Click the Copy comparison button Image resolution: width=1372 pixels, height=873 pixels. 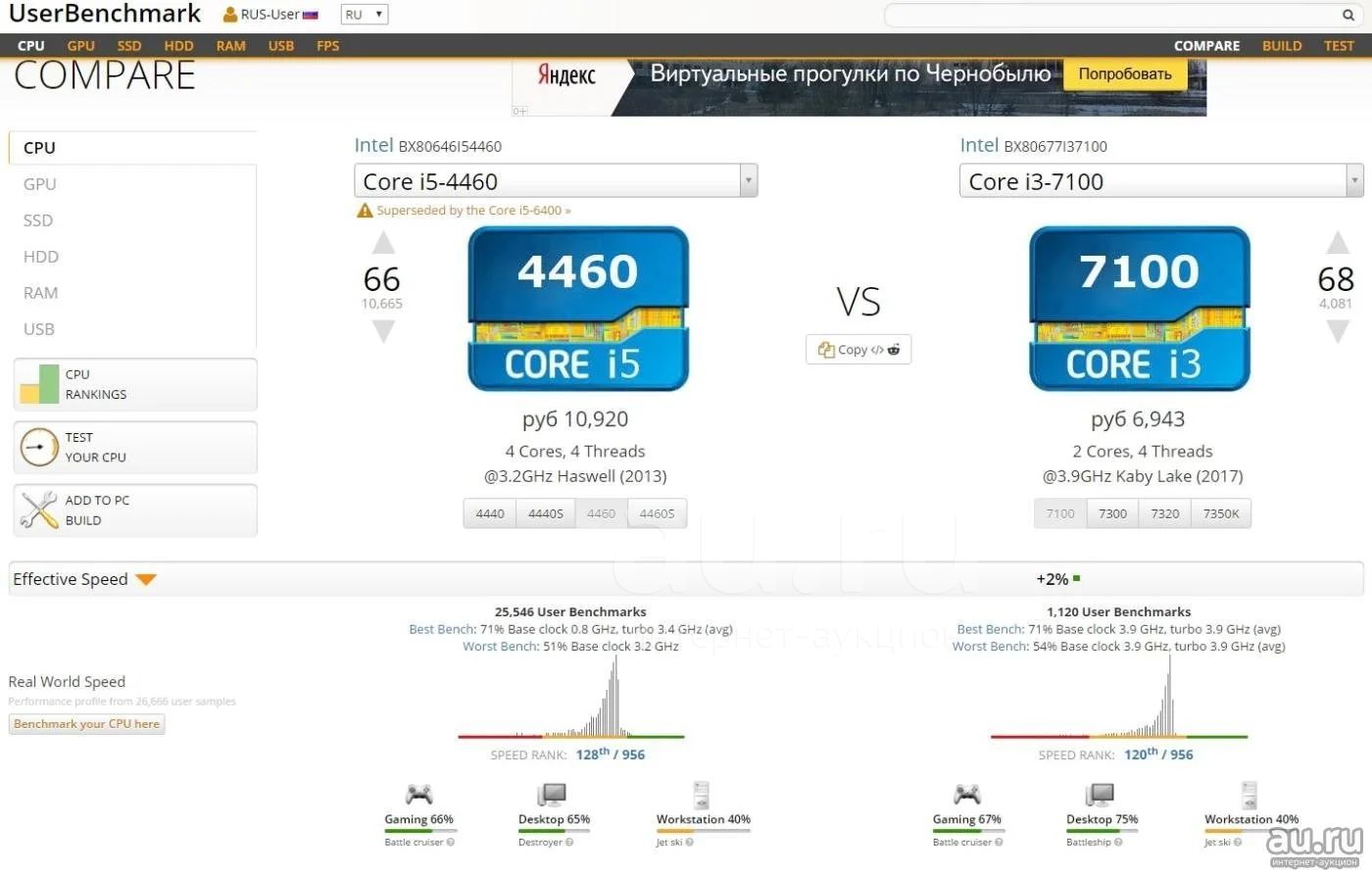pyautogui.click(x=858, y=350)
